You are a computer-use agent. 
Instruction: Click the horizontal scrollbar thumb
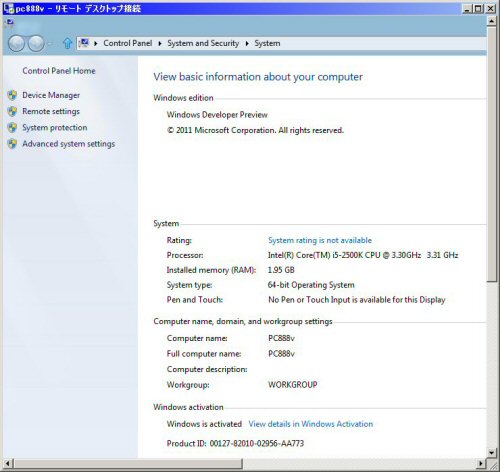pos(128,463)
